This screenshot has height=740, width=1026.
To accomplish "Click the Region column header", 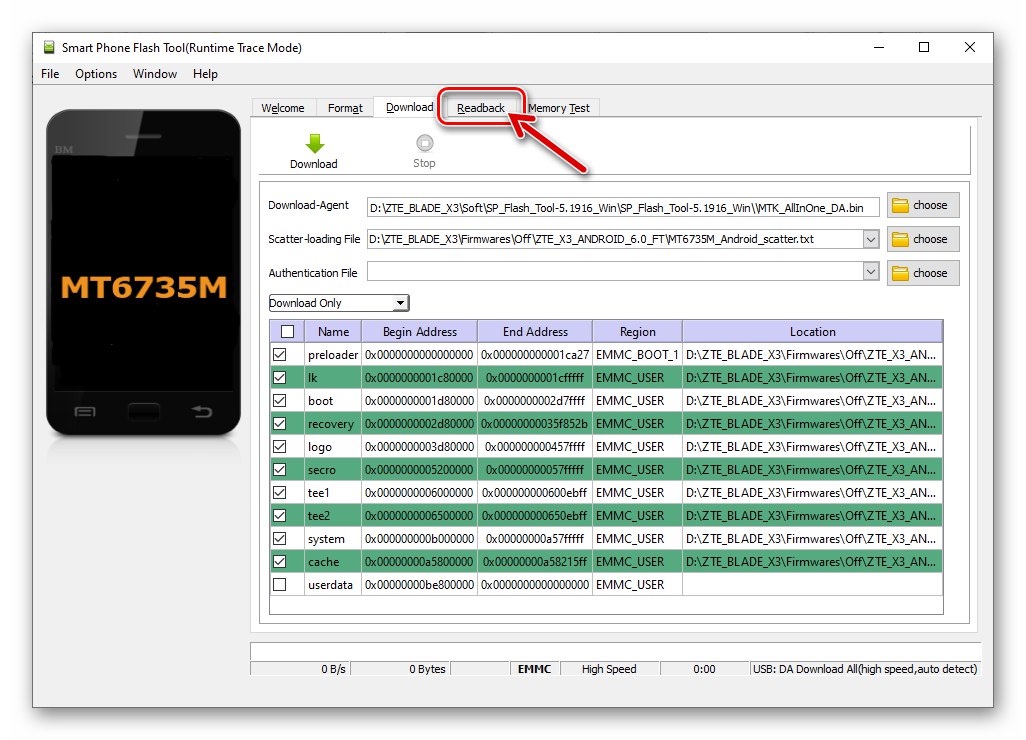I will [x=637, y=332].
